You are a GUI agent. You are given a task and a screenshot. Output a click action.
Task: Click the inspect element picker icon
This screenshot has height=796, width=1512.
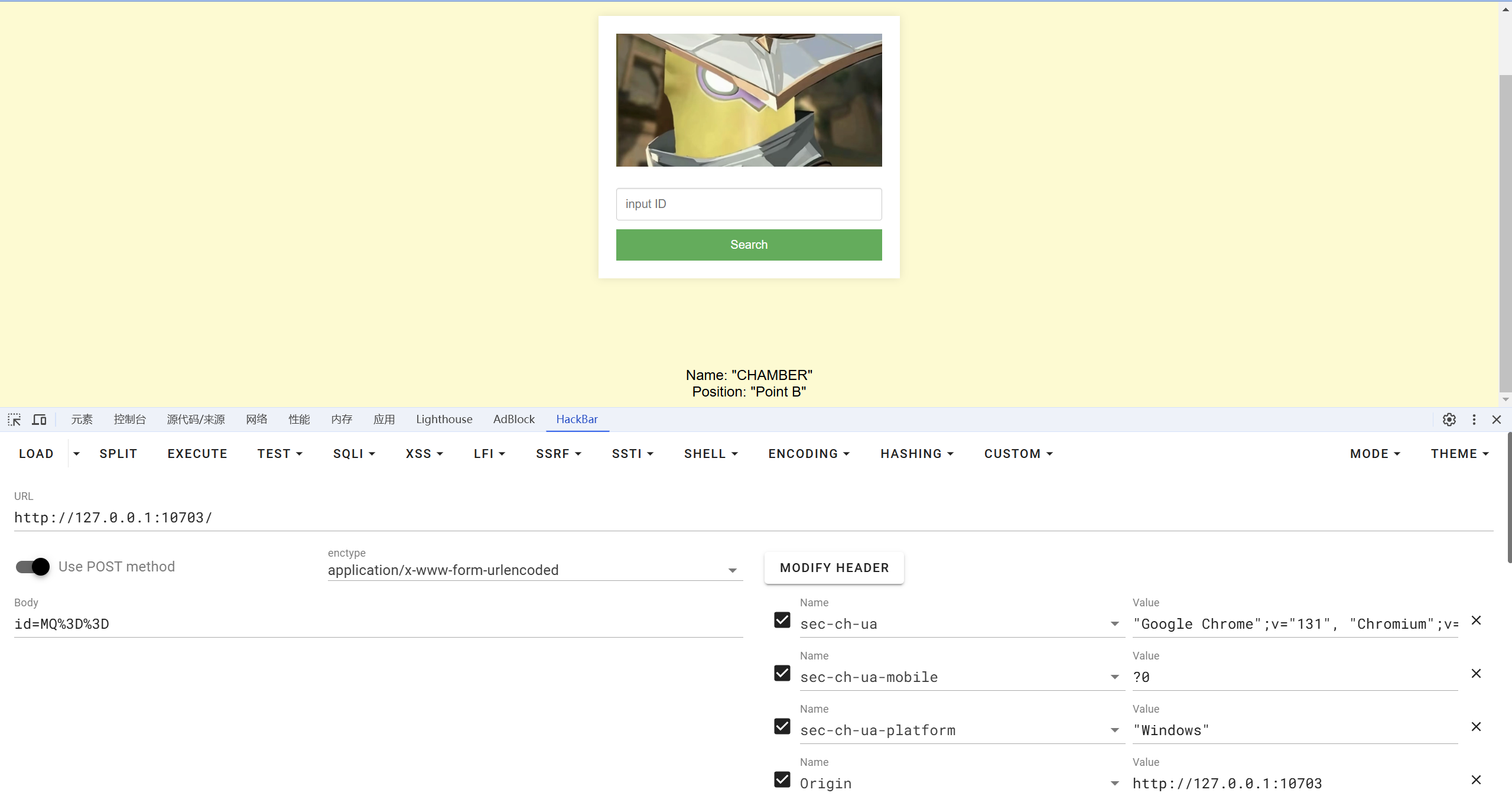(14, 420)
